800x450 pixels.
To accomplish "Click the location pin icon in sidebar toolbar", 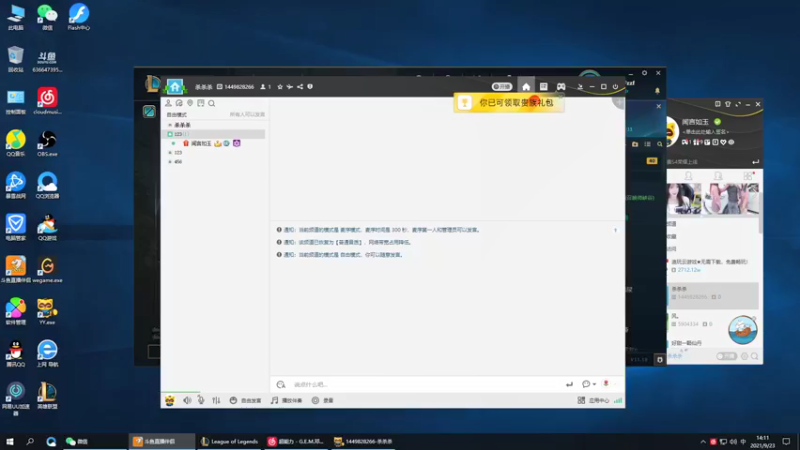I will pyautogui.click(x=190, y=103).
